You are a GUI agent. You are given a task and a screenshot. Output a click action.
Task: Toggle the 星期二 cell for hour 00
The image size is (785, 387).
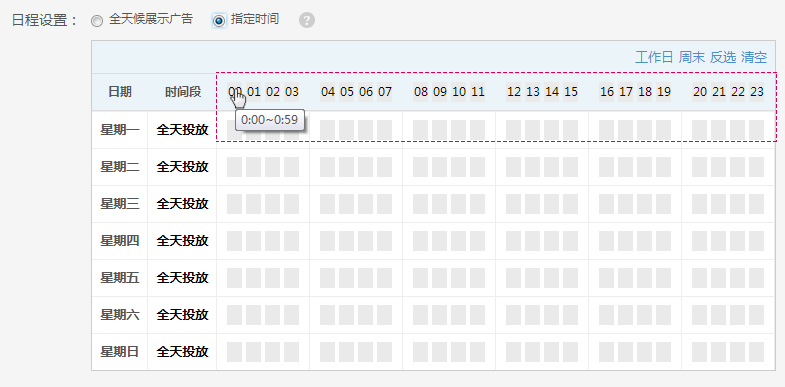point(234,167)
